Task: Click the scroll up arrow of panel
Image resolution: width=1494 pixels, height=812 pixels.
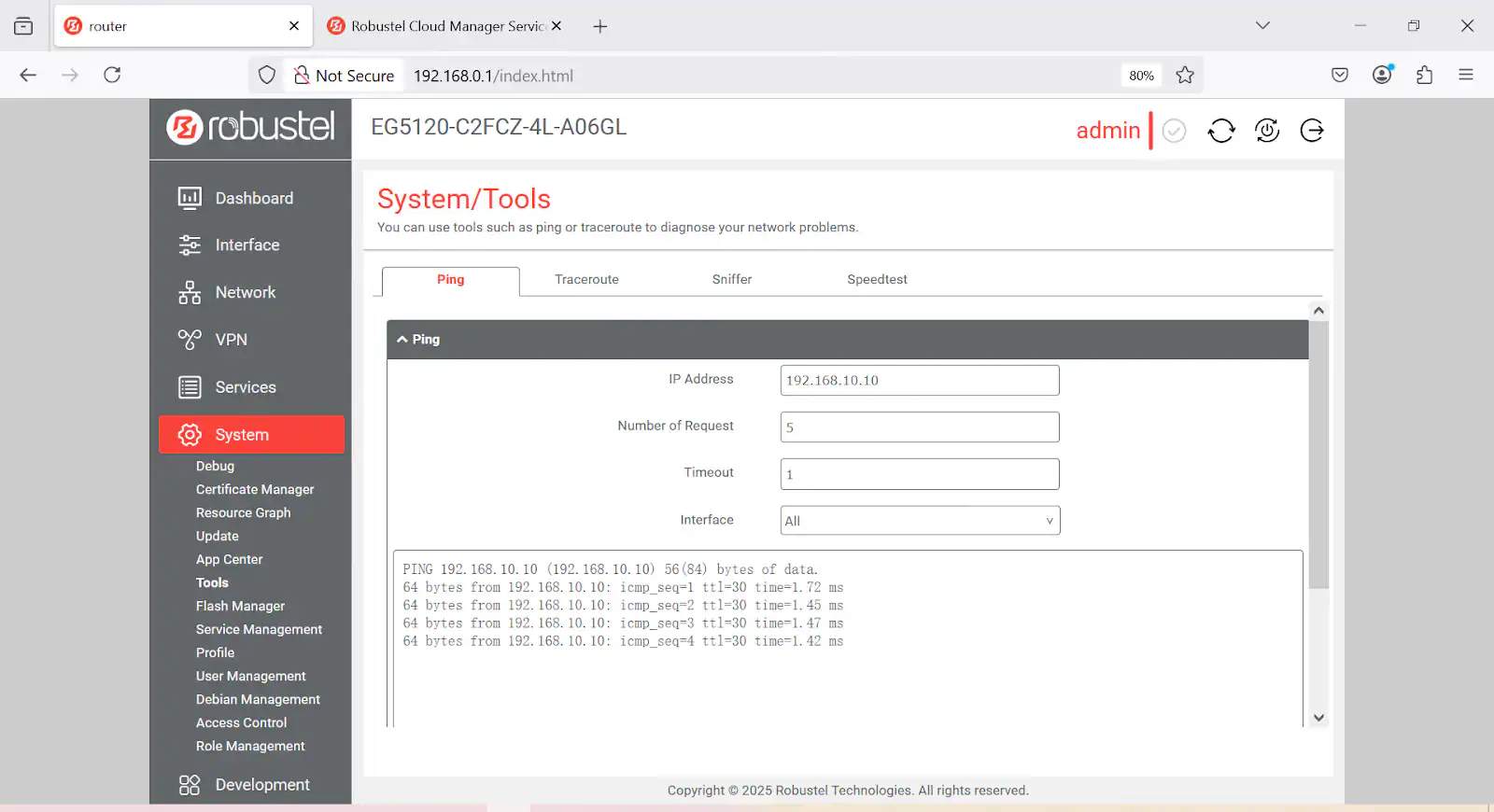Action: (1318, 311)
